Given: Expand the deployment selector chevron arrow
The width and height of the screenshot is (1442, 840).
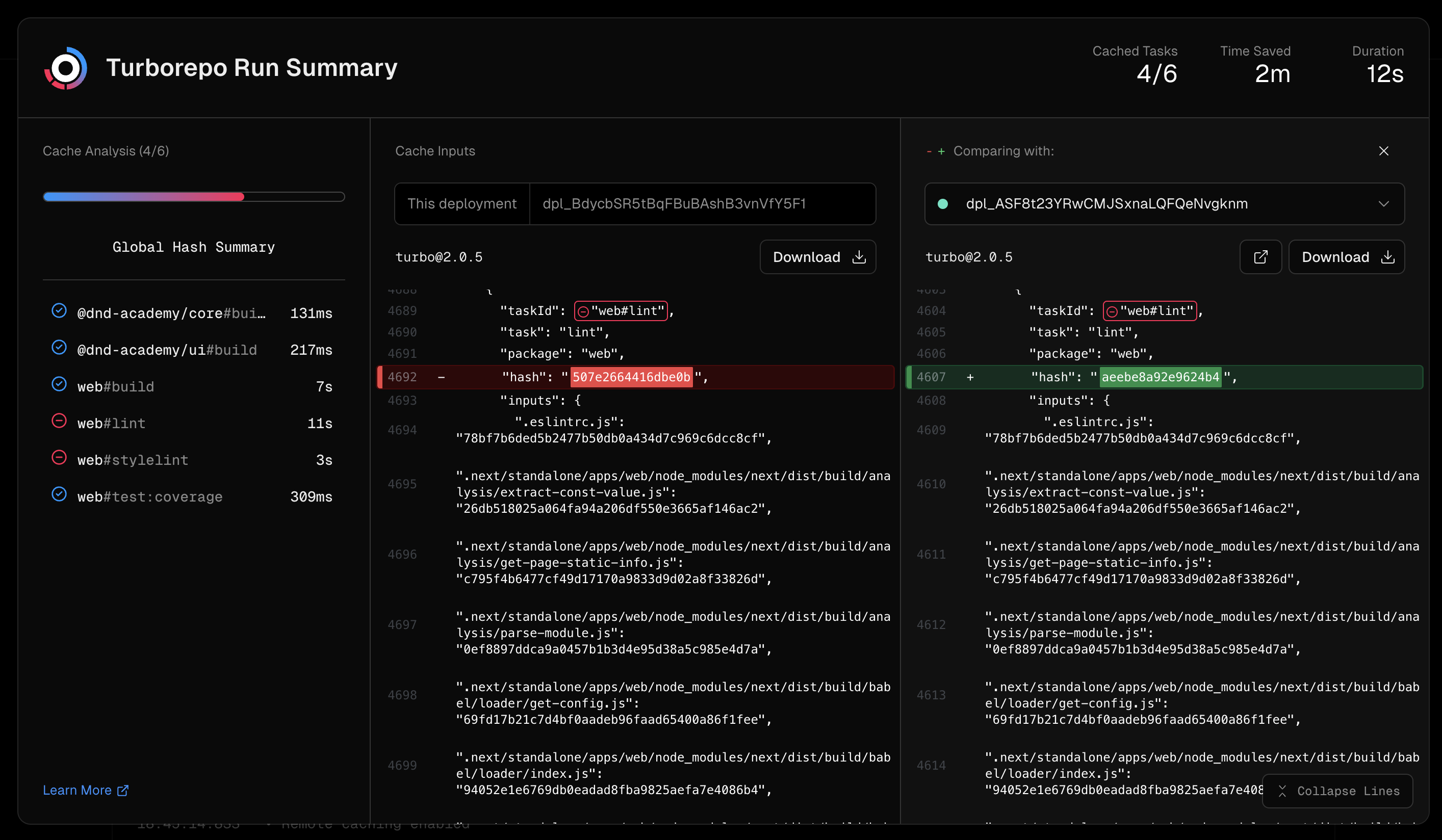Looking at the screenshot, I should tap(1383, 204).
